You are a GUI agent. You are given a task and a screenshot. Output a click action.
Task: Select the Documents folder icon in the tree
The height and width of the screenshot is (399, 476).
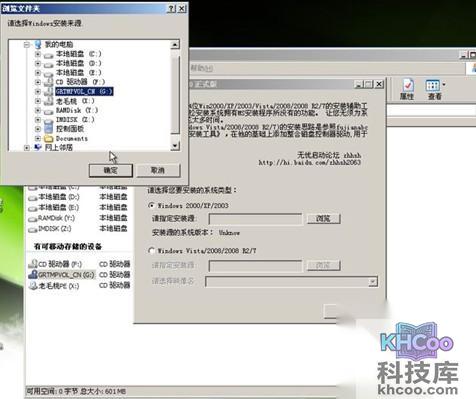(49, 138)
